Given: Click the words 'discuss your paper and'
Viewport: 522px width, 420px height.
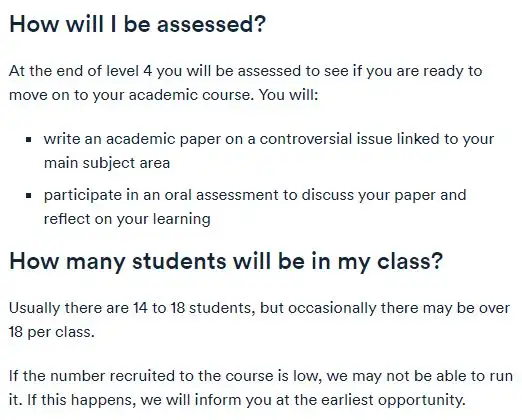Looking at the screenshot, I should tap(384, 195).
